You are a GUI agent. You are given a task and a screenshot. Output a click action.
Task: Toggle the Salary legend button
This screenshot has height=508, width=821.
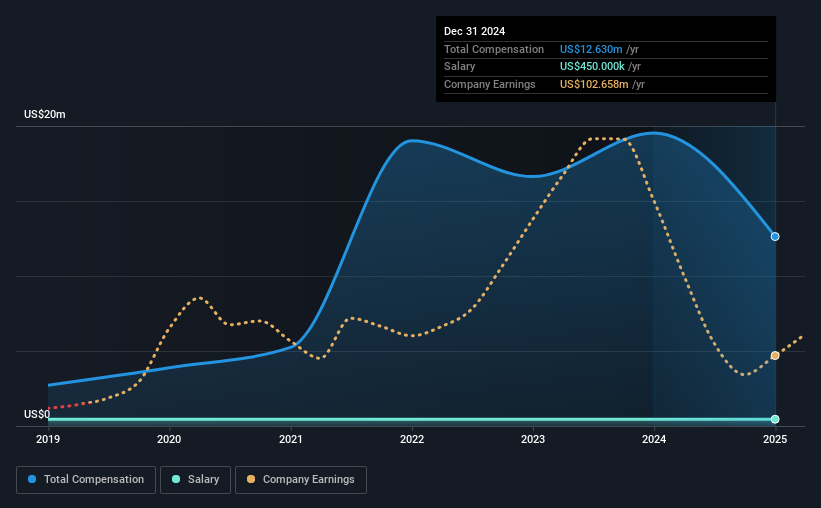point(195,480)
